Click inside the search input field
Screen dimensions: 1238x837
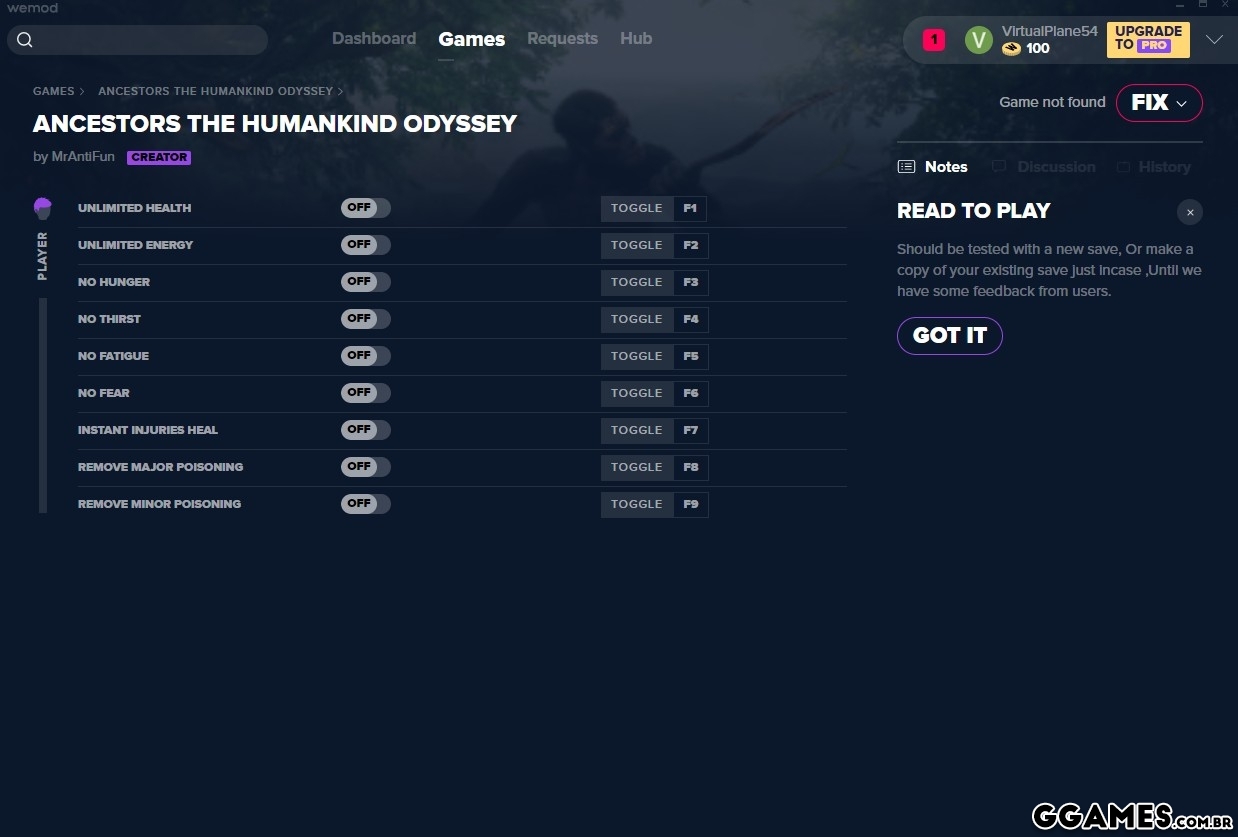pos(150,40)
